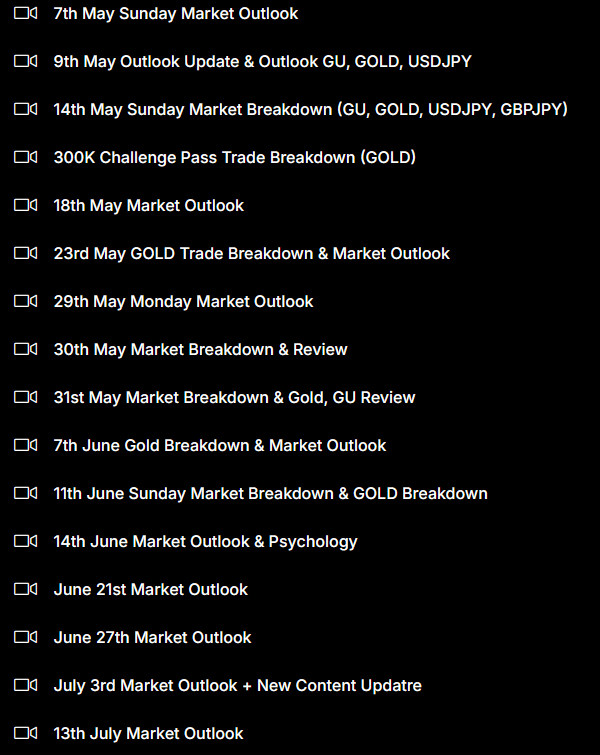Open July 3rd Market Outlook + New Content Update
Viewport: 600px width, 755px height.
pos(237,686)
